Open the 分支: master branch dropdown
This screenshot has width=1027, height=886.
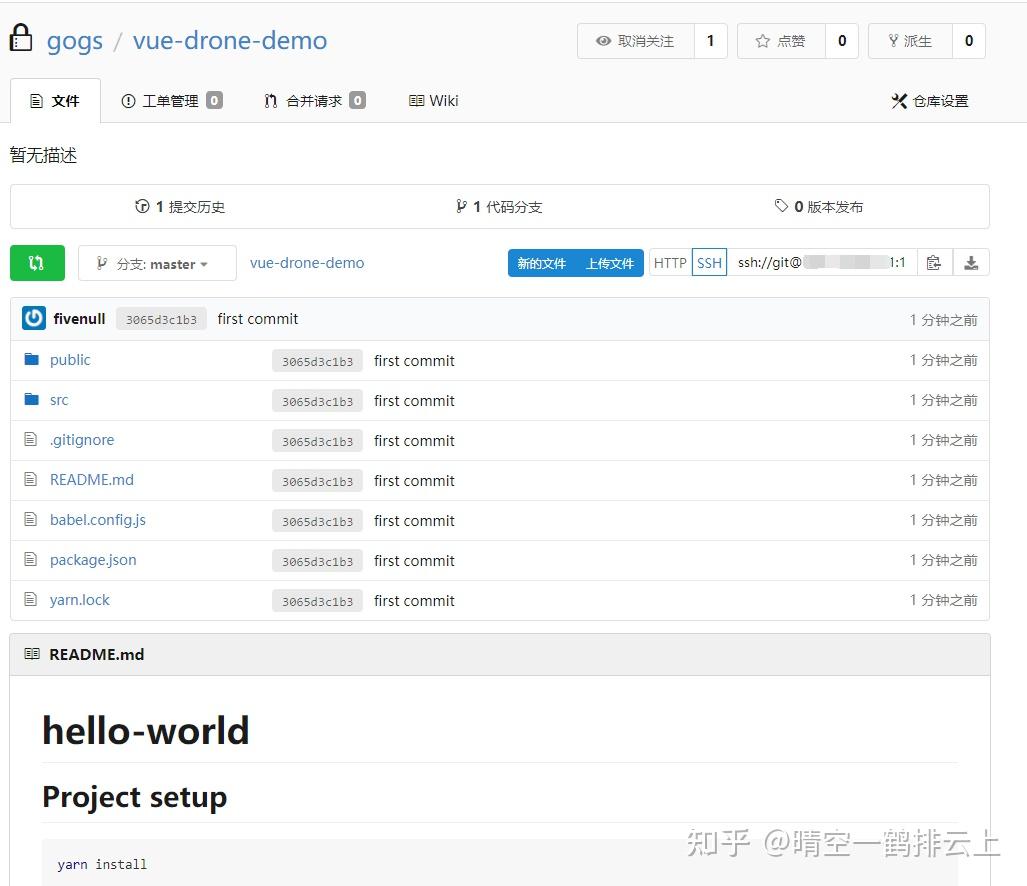(156, 263)
